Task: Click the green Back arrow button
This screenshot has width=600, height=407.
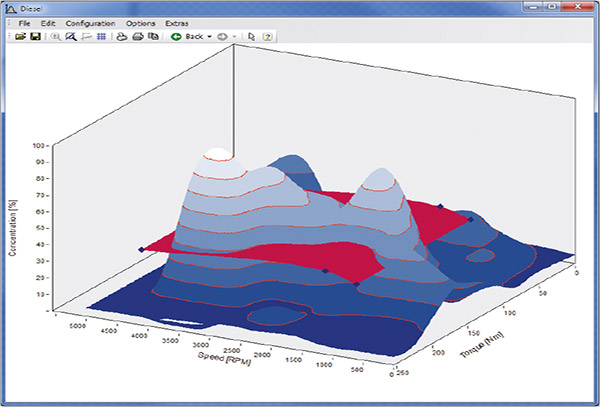Action: click(x=176, y=36)
